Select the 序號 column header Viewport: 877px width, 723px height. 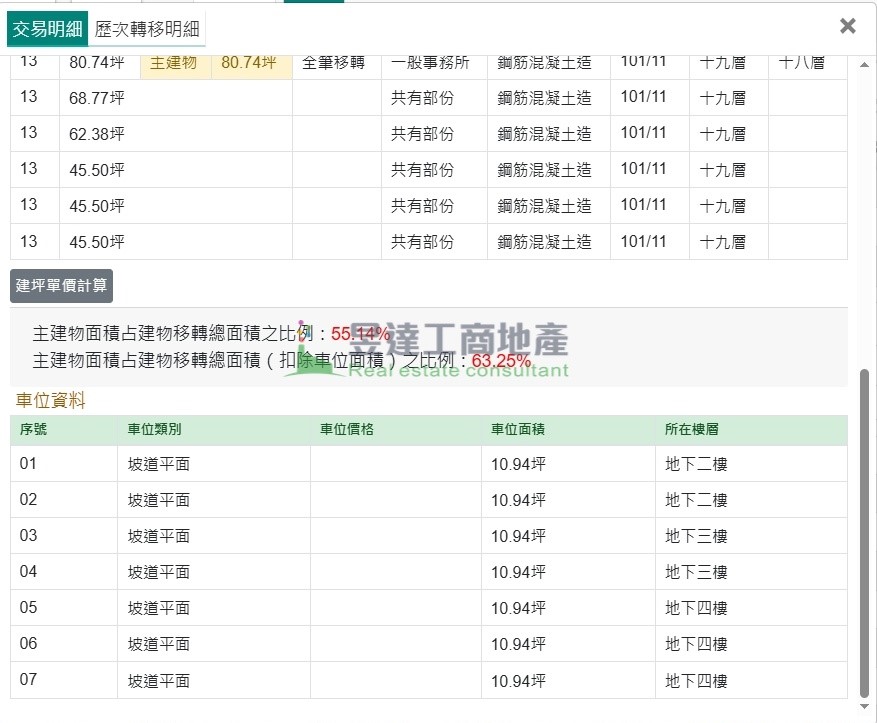34,430
